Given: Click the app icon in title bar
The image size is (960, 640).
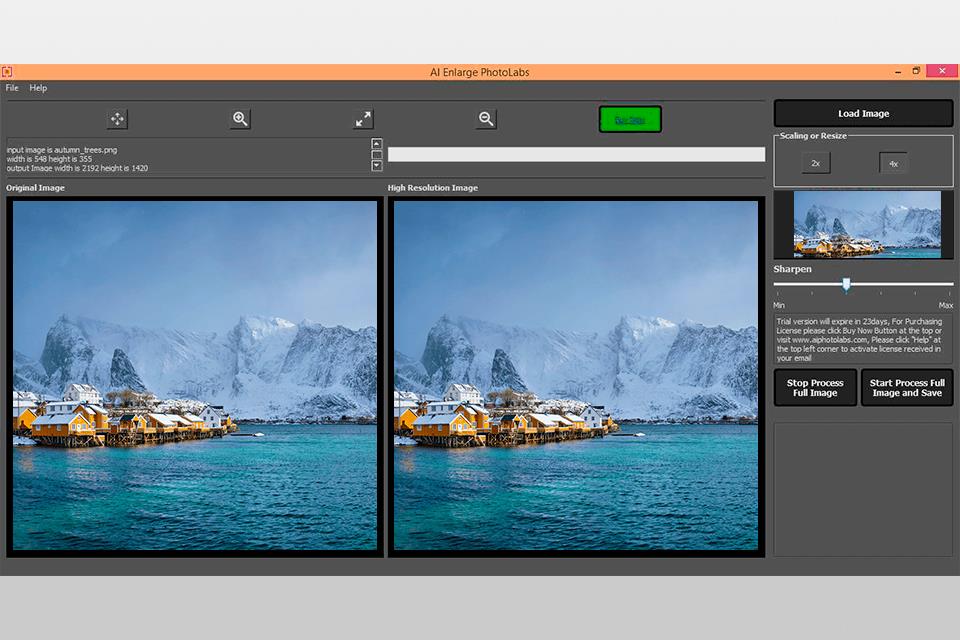Looking at the screenshot, I should point(7,71).
